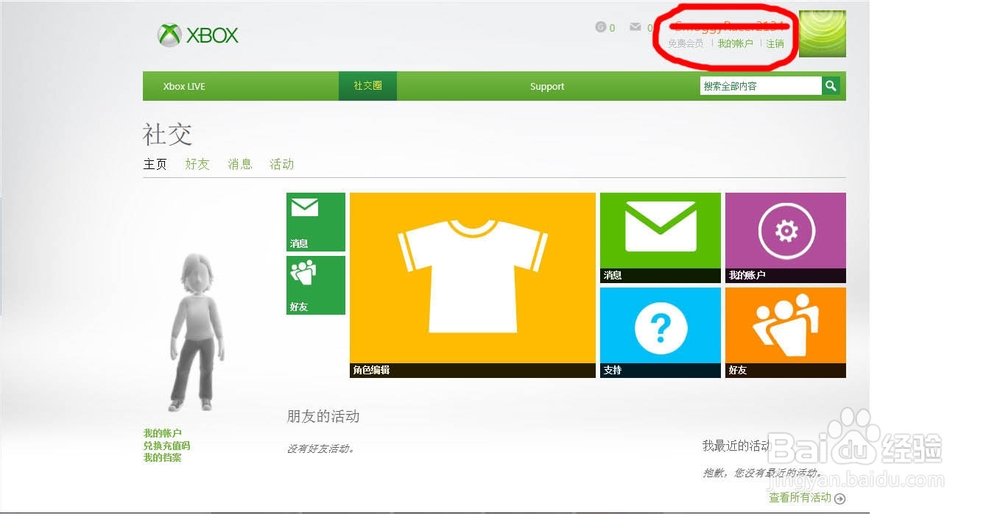Click the gray avatar character figure

click(197, 332)
